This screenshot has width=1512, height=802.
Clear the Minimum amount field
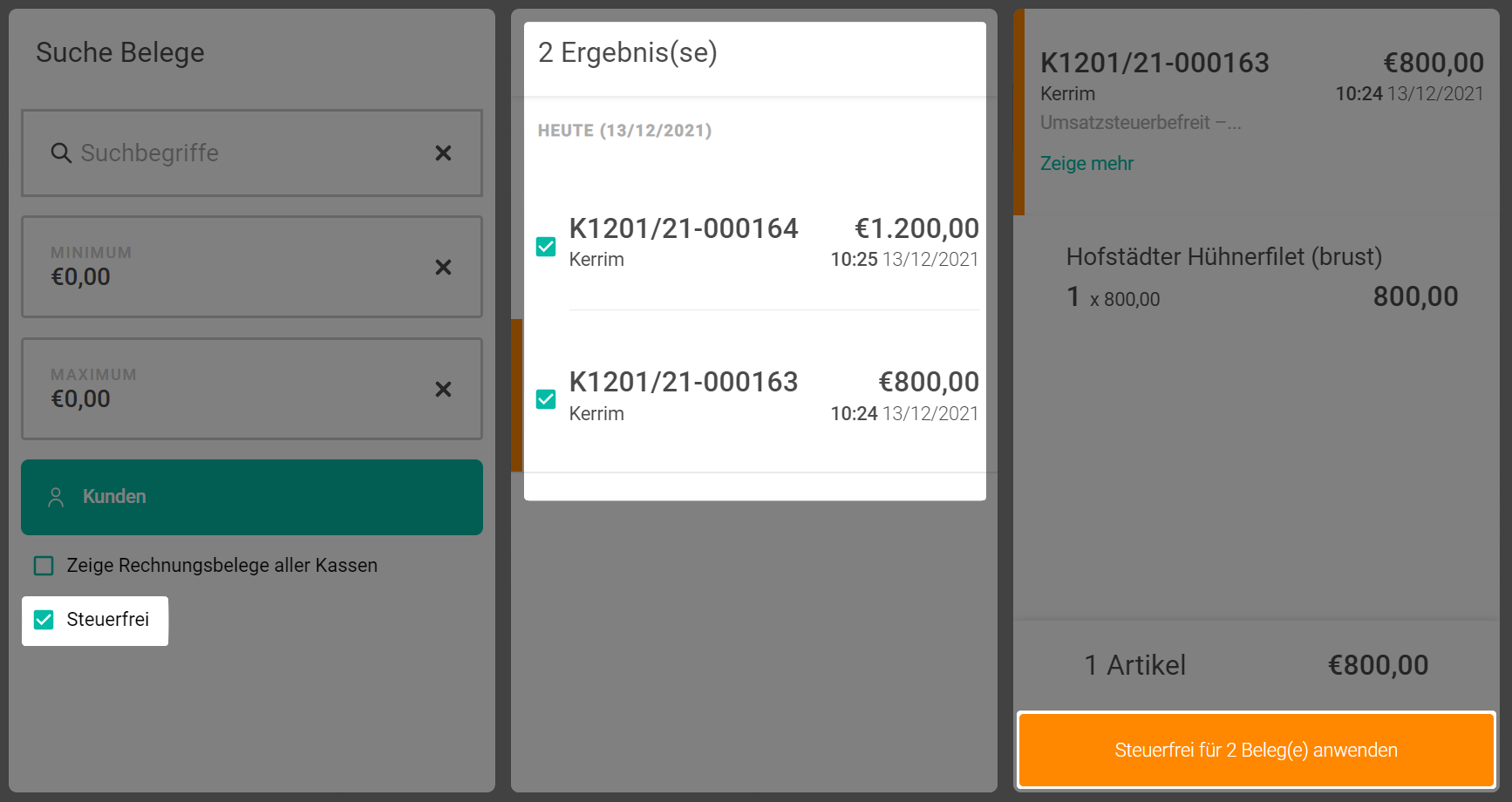[443, 267]
